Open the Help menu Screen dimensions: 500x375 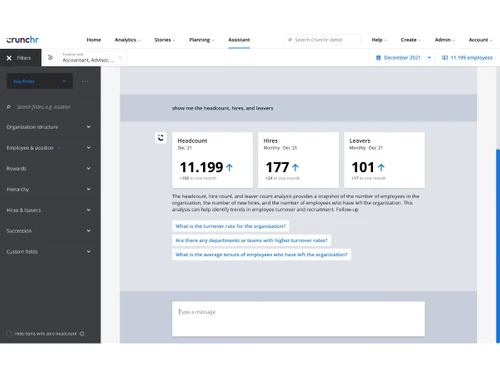pyautogui.click(x=379, y=40)
